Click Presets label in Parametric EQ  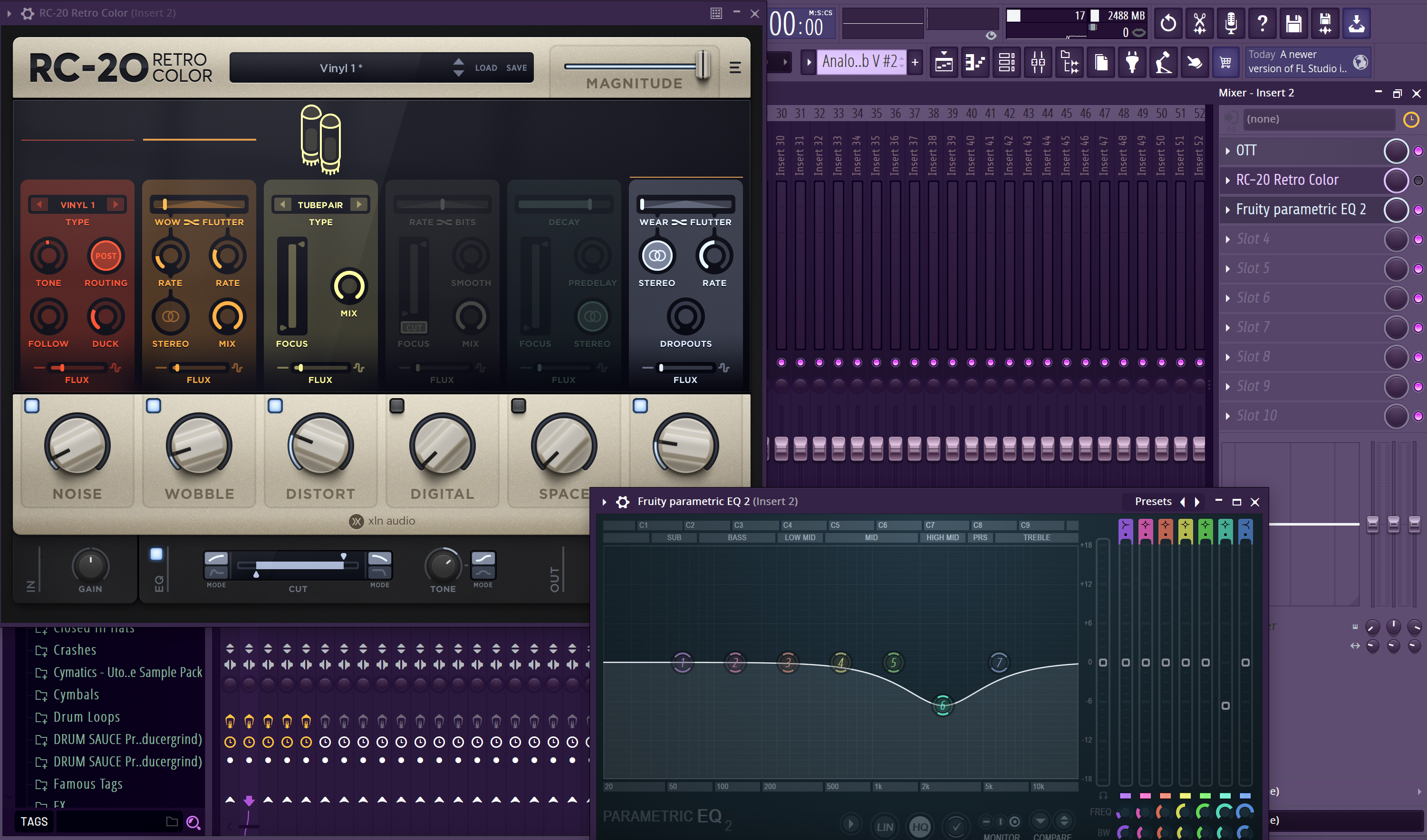[x=1153, y=502]
